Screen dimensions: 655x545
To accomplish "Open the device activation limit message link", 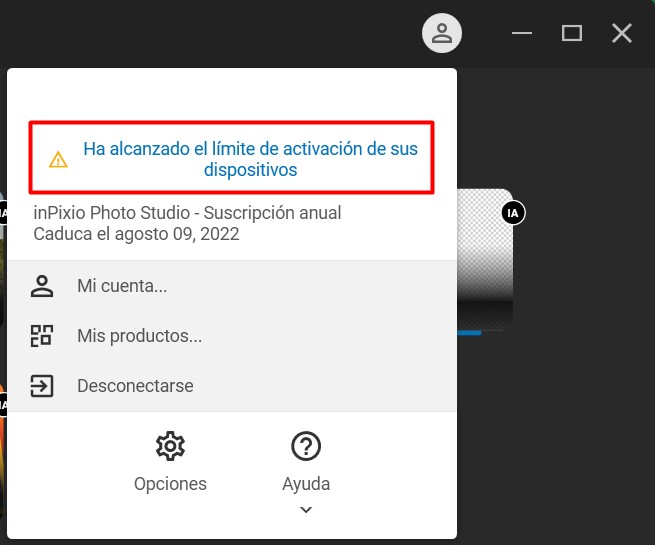I will 250,159.
